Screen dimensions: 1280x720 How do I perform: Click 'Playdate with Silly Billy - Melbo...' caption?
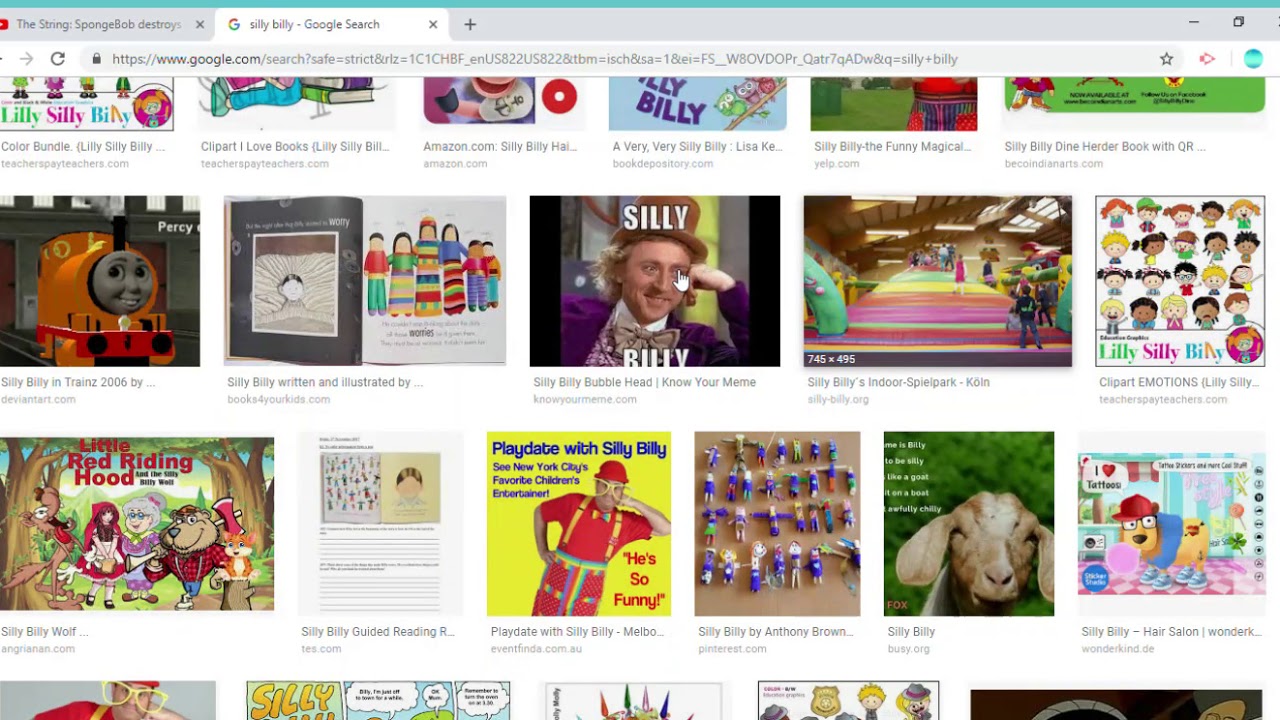[x=577, y=632]
